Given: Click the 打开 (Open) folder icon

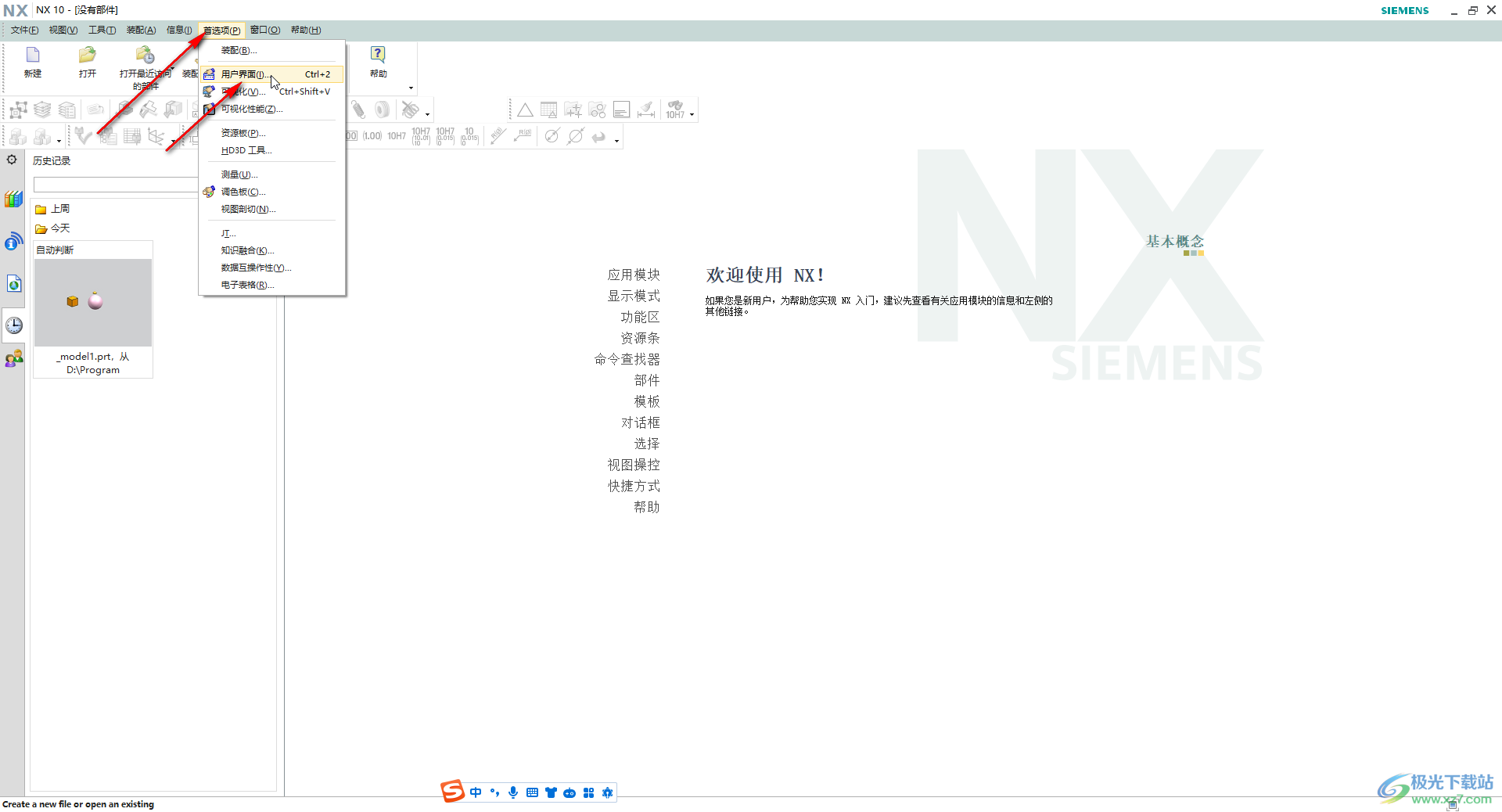Looking at the screenshot, I should point(87,55).
